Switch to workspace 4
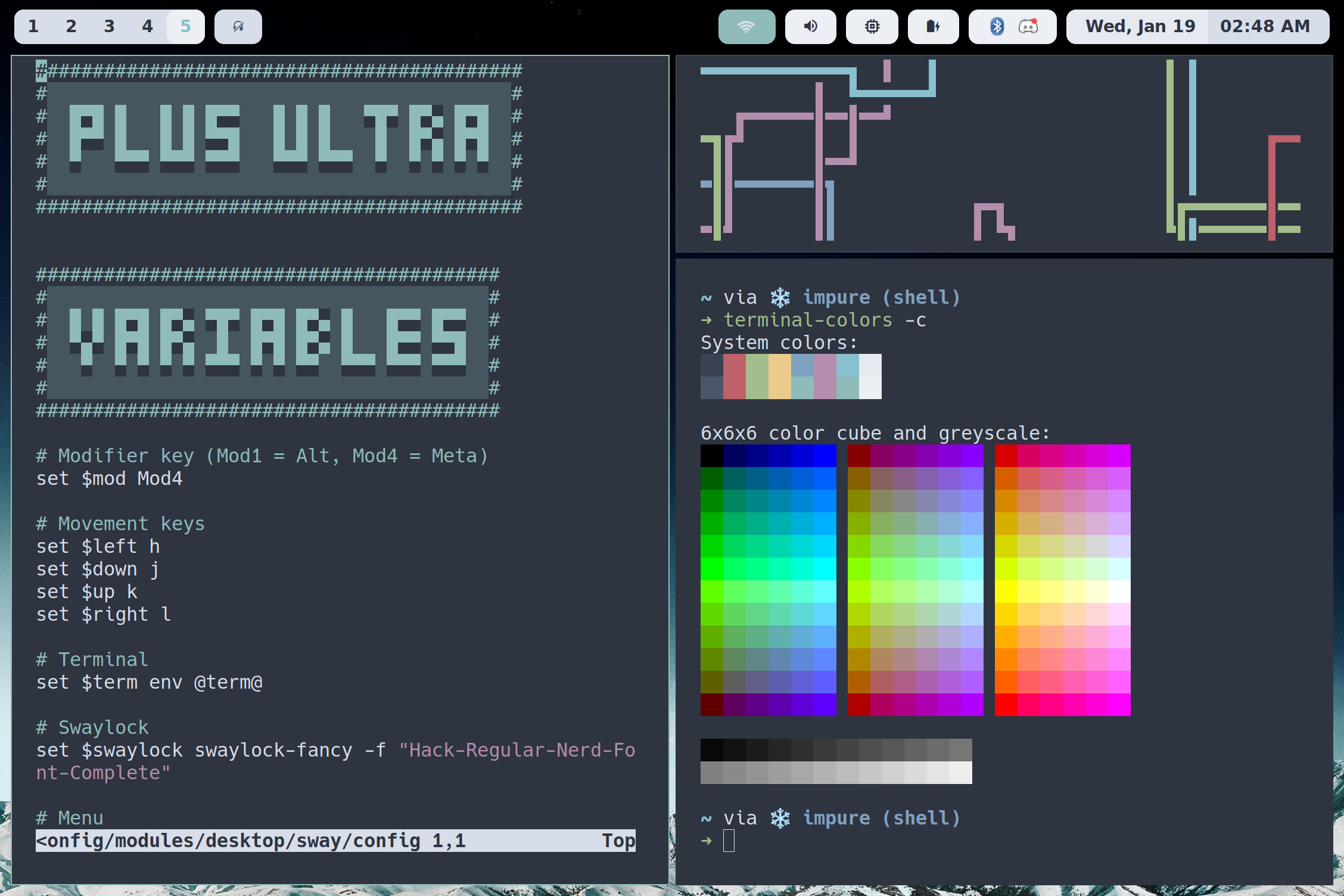This screenshot has width=1344, height=896. [x=148, y=26]
